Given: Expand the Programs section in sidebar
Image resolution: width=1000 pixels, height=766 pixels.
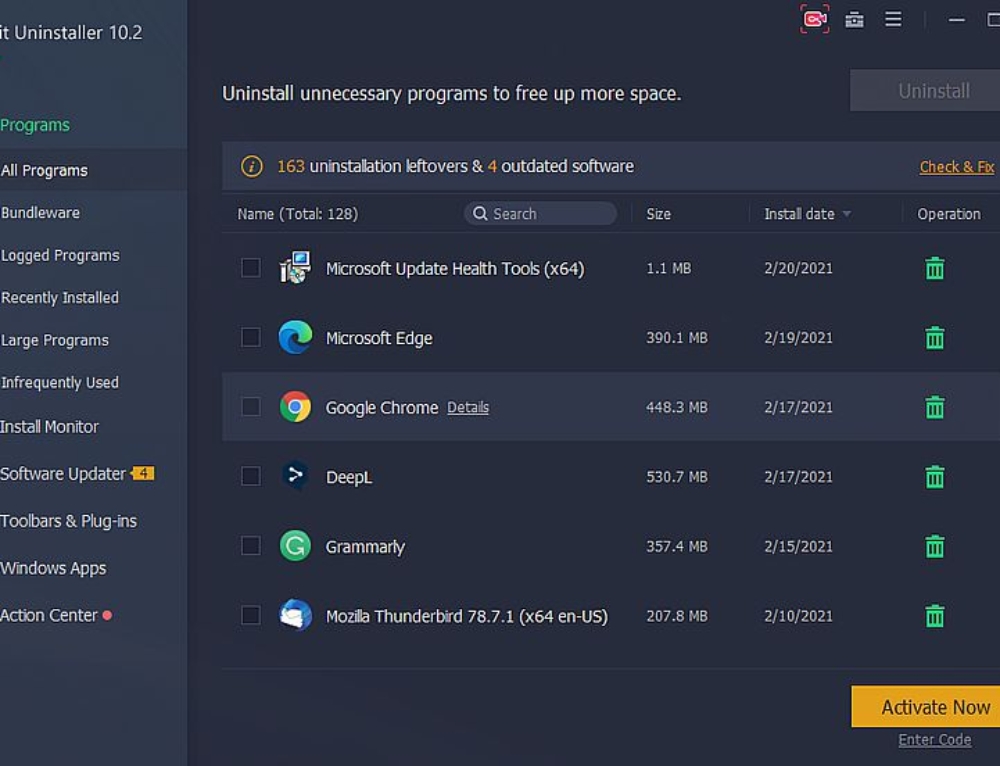Looking at the screenshot, I should (35, 125).
